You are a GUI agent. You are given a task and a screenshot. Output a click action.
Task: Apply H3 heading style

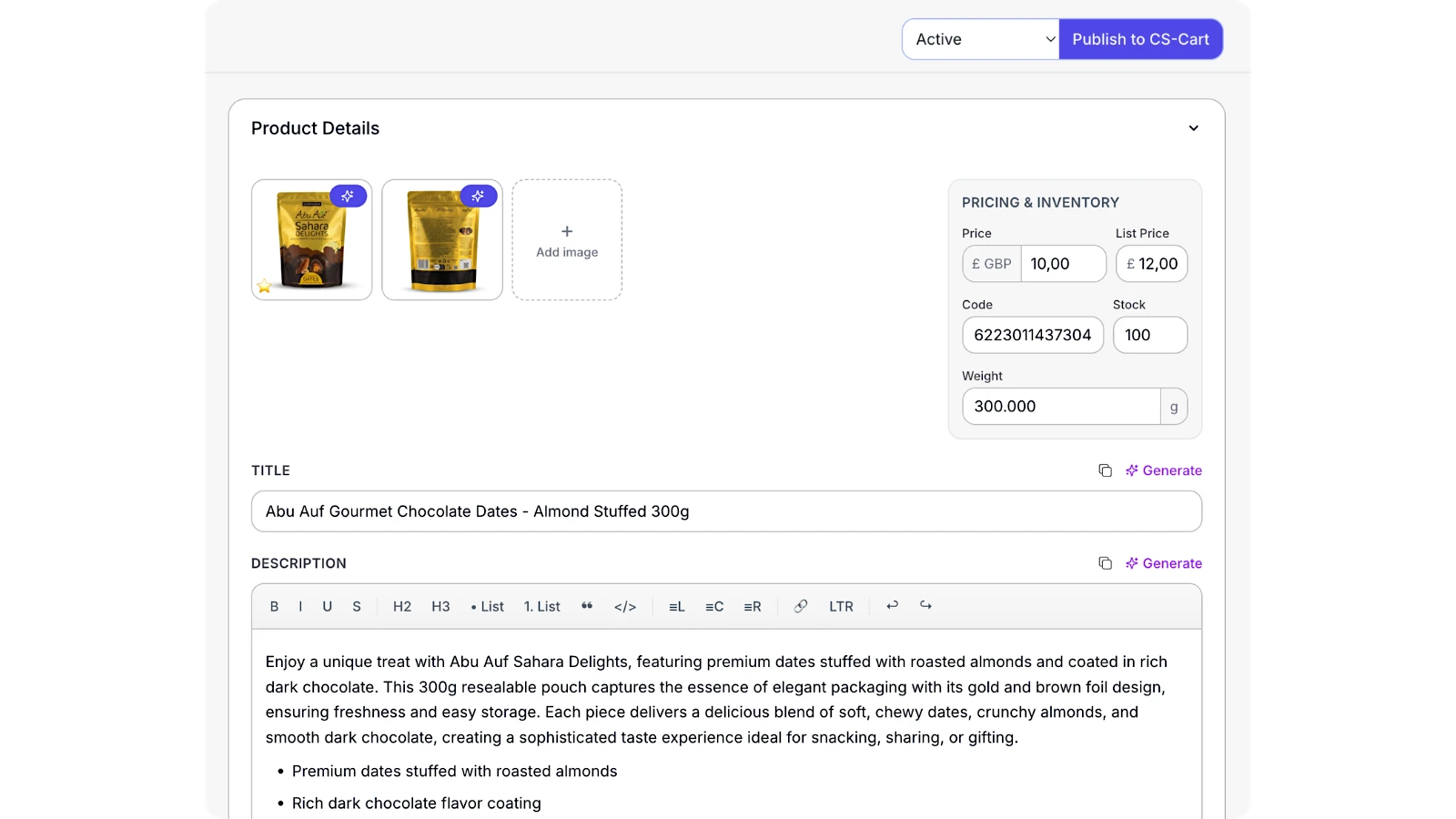pyautogui.click(x=440, y=606)
